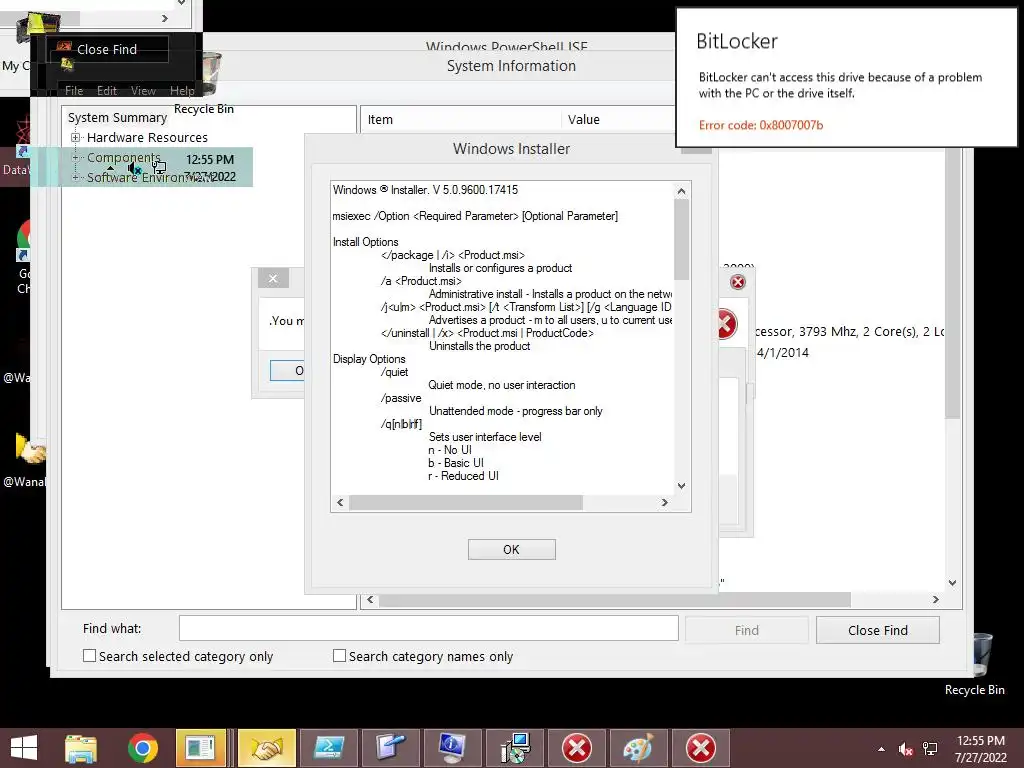
Task: Select the last red X taskbar icon
Action: [700, 748]
